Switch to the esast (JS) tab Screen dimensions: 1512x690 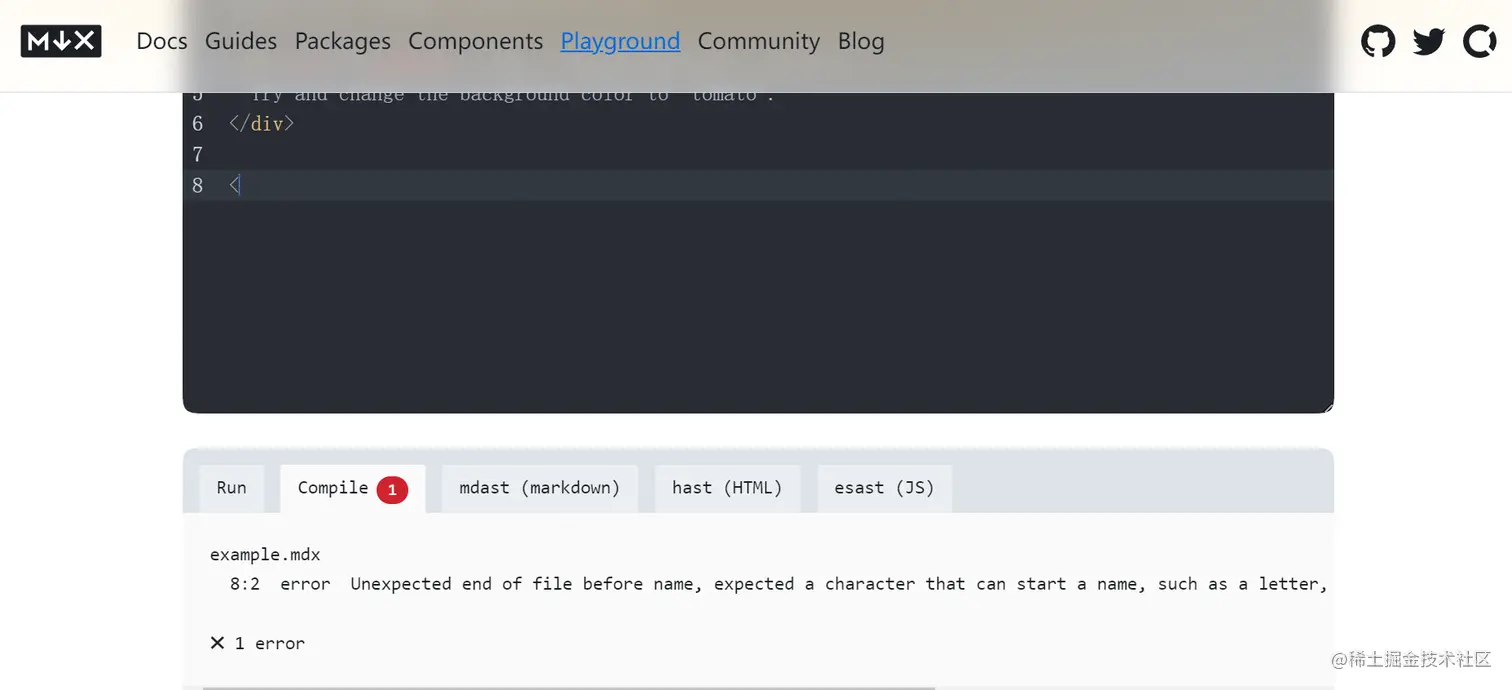884,488
